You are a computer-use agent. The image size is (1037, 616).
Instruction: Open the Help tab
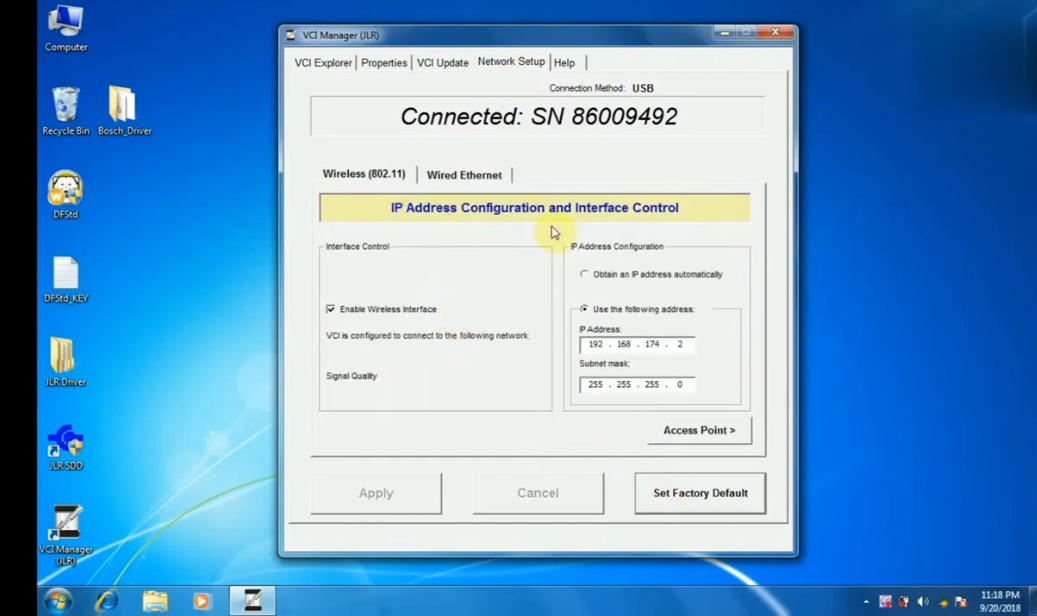click(564, 63)
